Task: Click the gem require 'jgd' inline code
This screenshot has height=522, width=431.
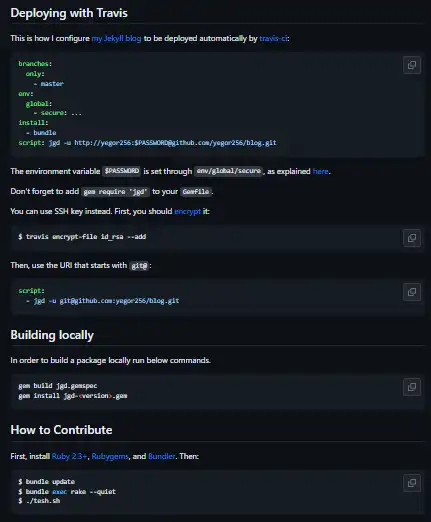Action: click(115, 192)
